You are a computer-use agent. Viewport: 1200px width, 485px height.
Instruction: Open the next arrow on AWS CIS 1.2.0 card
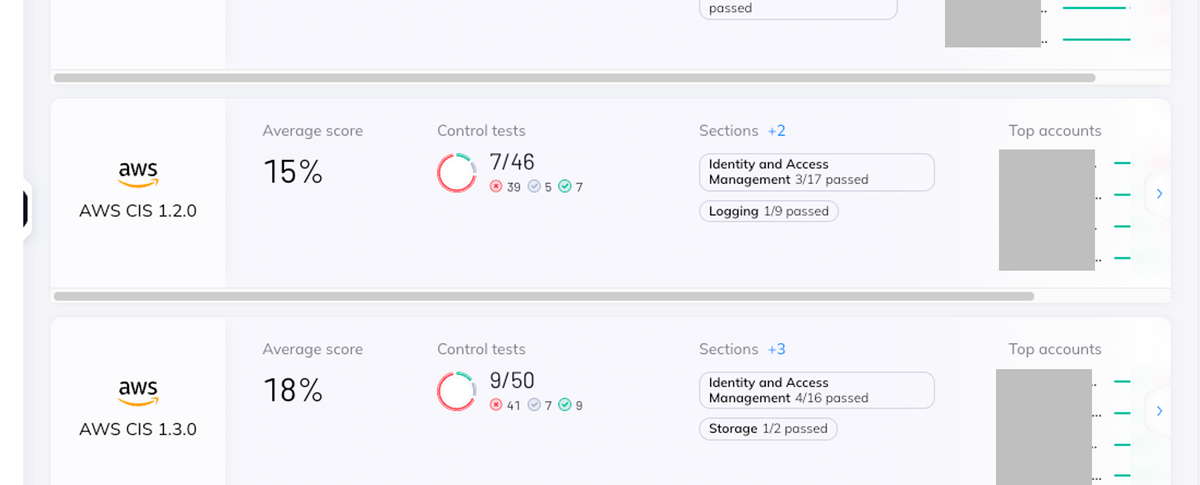[1159, 194]
